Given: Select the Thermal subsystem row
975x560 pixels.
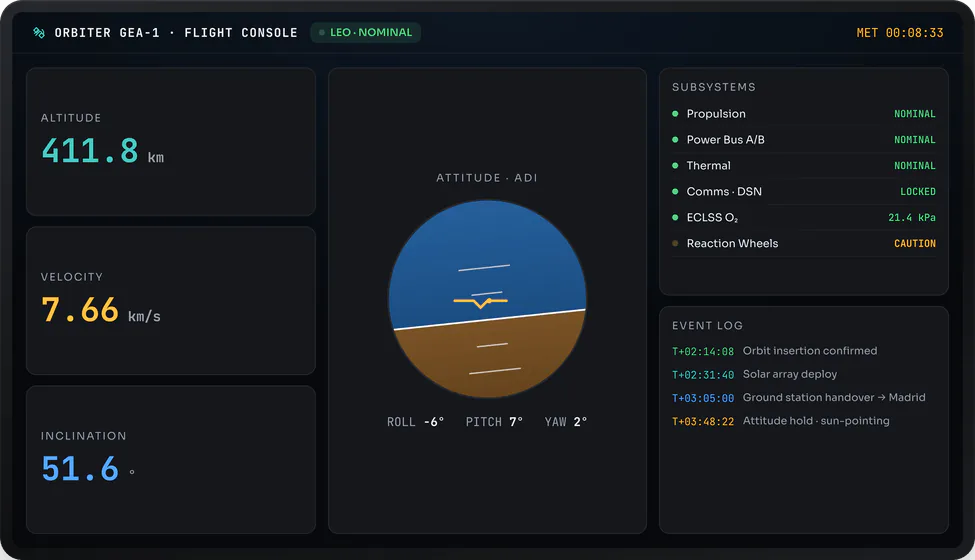Looking at the screenshot, I should coord(803,166).
